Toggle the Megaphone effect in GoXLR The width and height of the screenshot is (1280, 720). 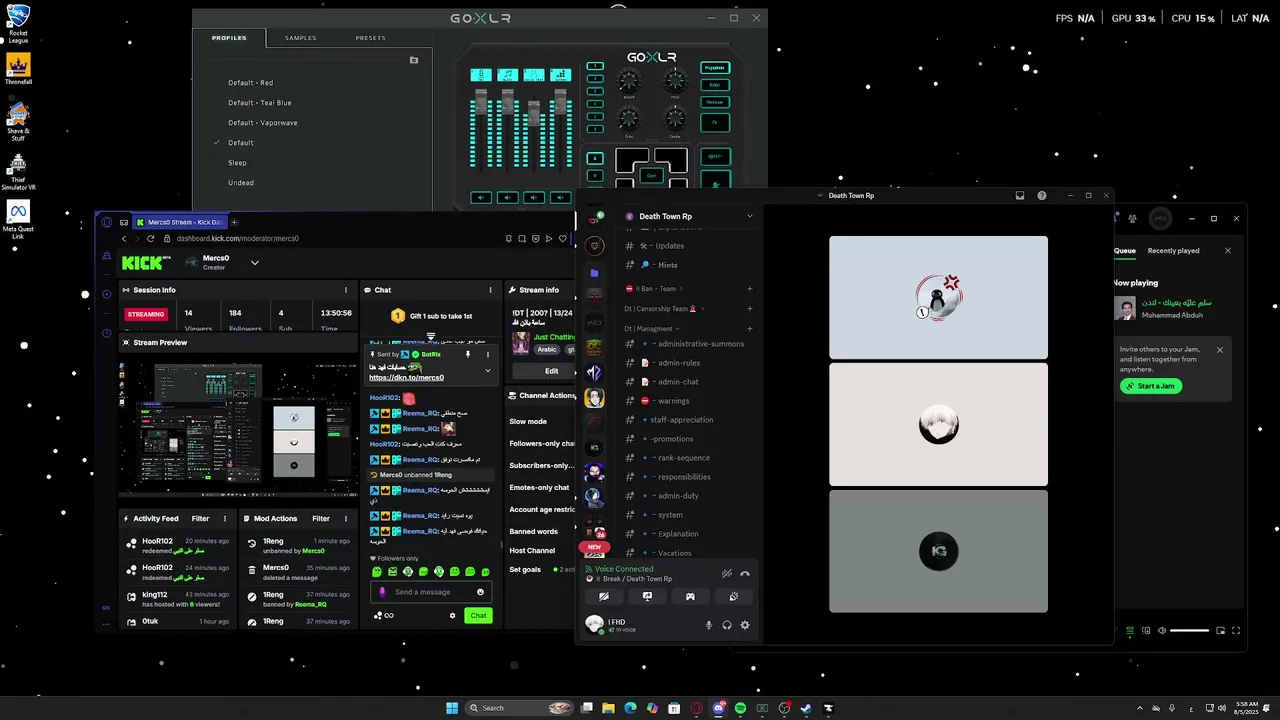[x=716, y=68]
